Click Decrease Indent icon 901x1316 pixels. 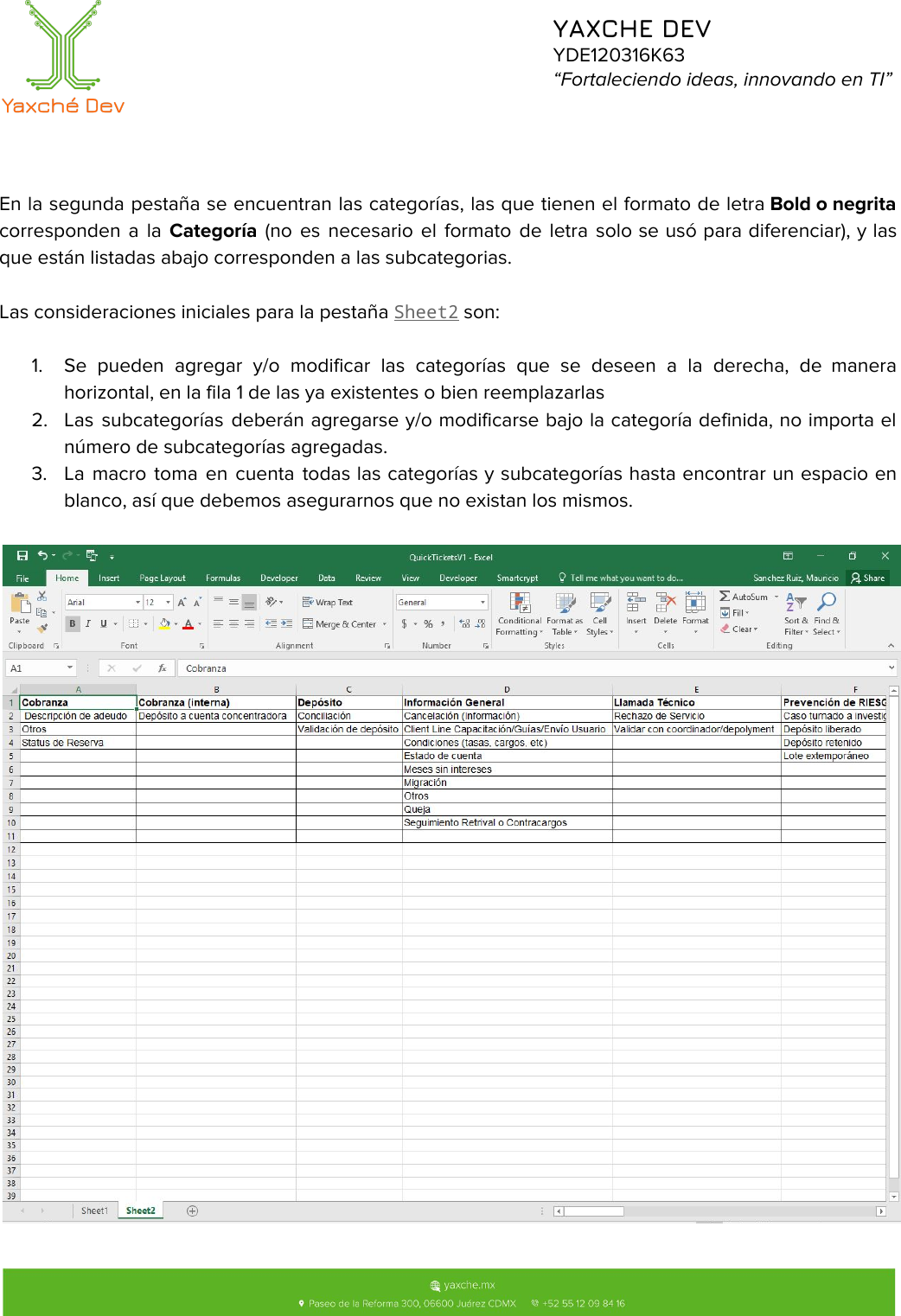pos(271,623)
